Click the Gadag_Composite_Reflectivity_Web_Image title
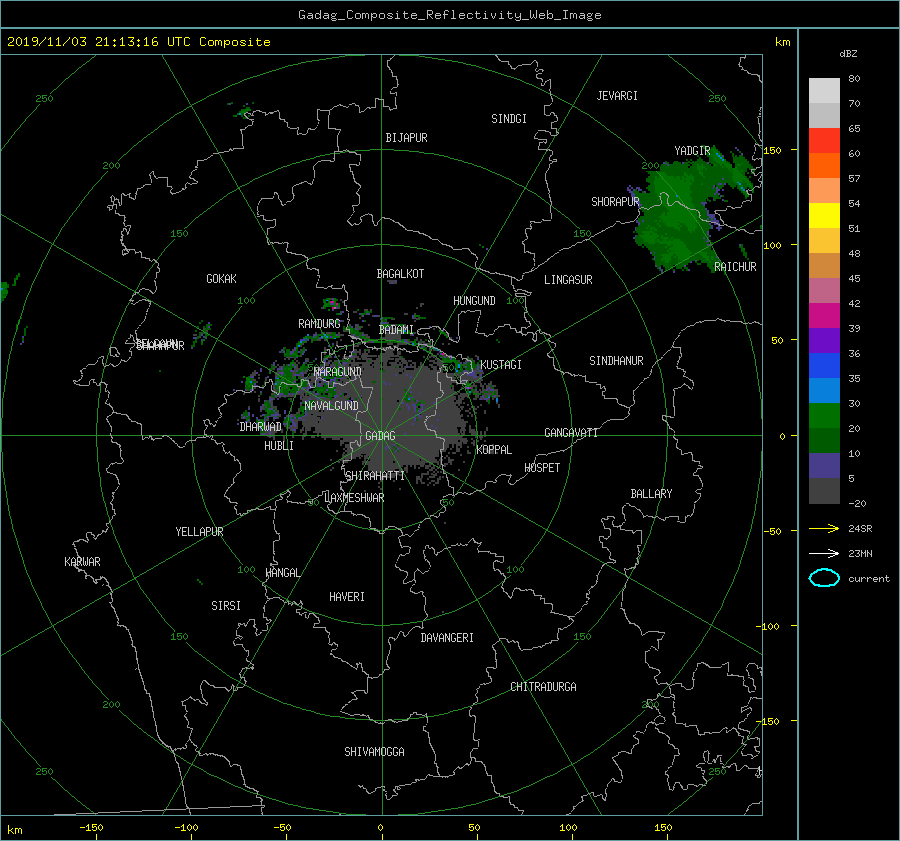 pyautogui.click(x=449, y=15)
